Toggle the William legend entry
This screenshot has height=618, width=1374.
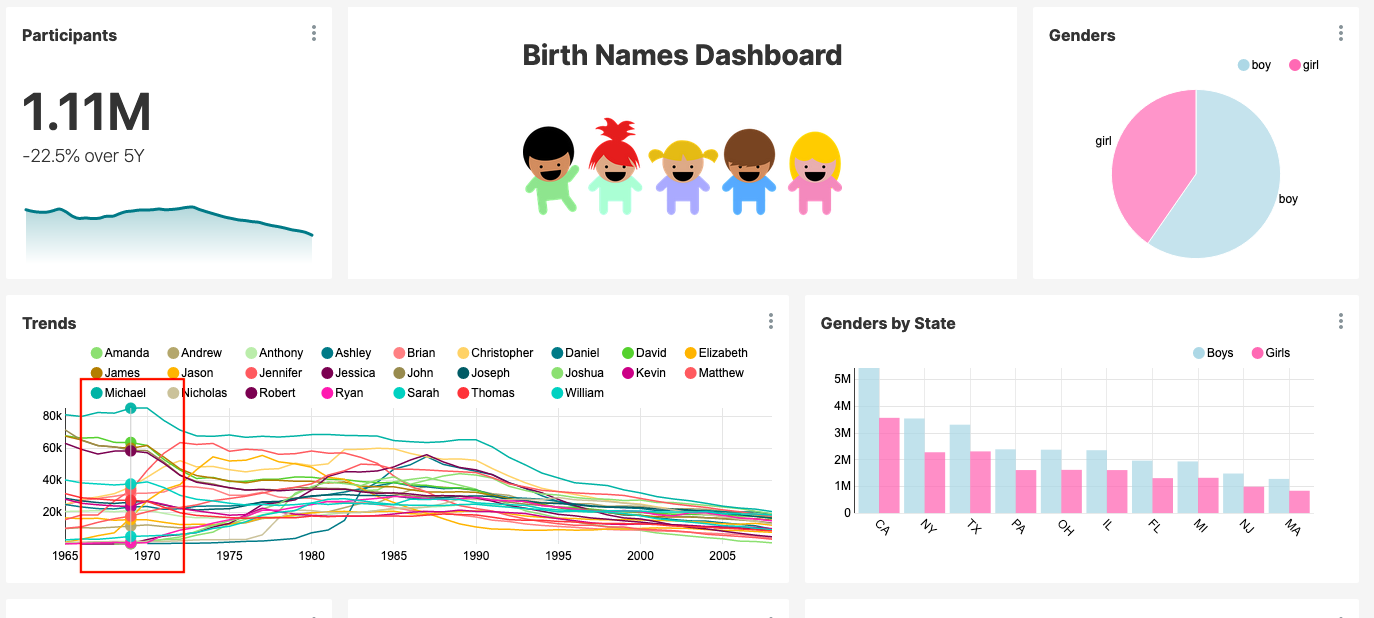(578, 393)
